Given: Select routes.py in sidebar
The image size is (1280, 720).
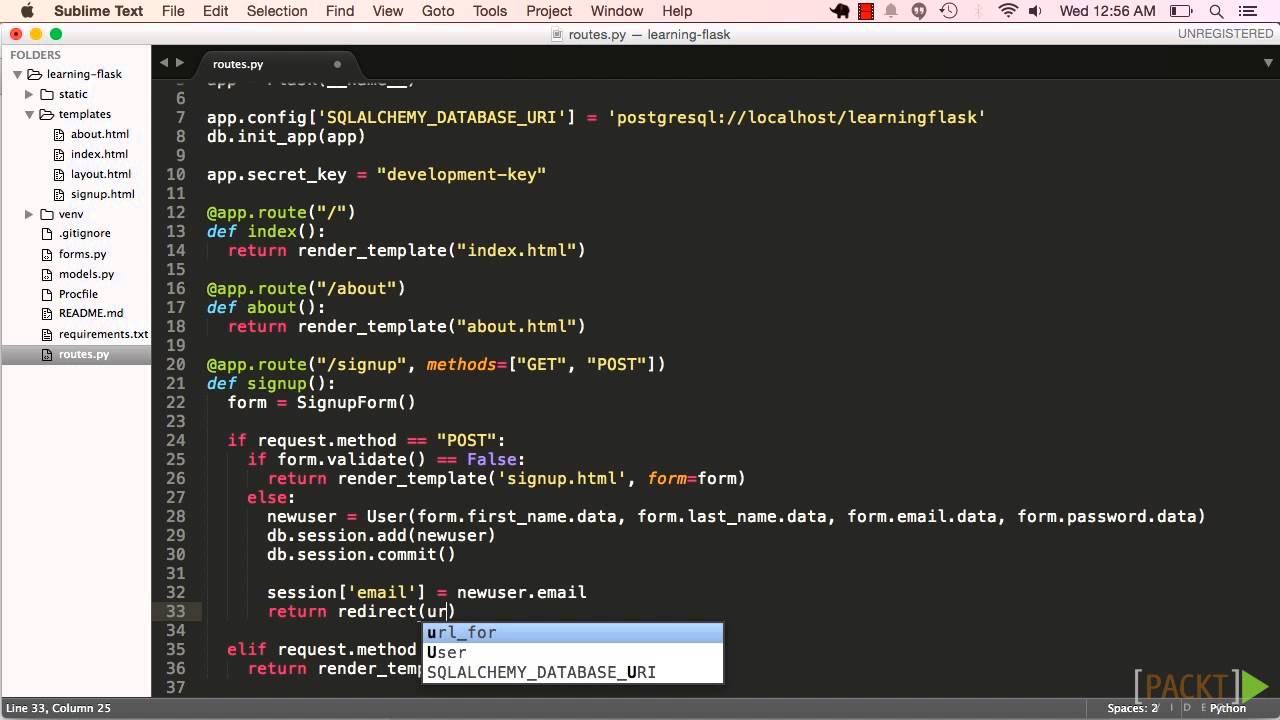Looking at the screenshot, I should 84,354.
